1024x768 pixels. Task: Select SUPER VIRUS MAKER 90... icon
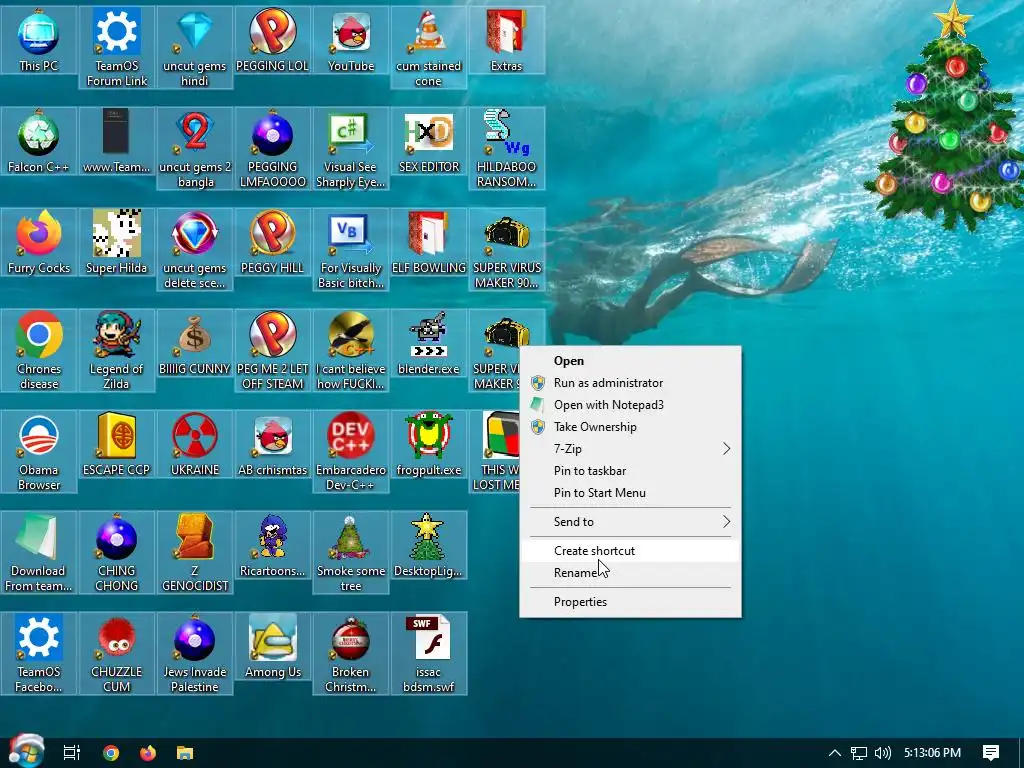click(506, 249)
